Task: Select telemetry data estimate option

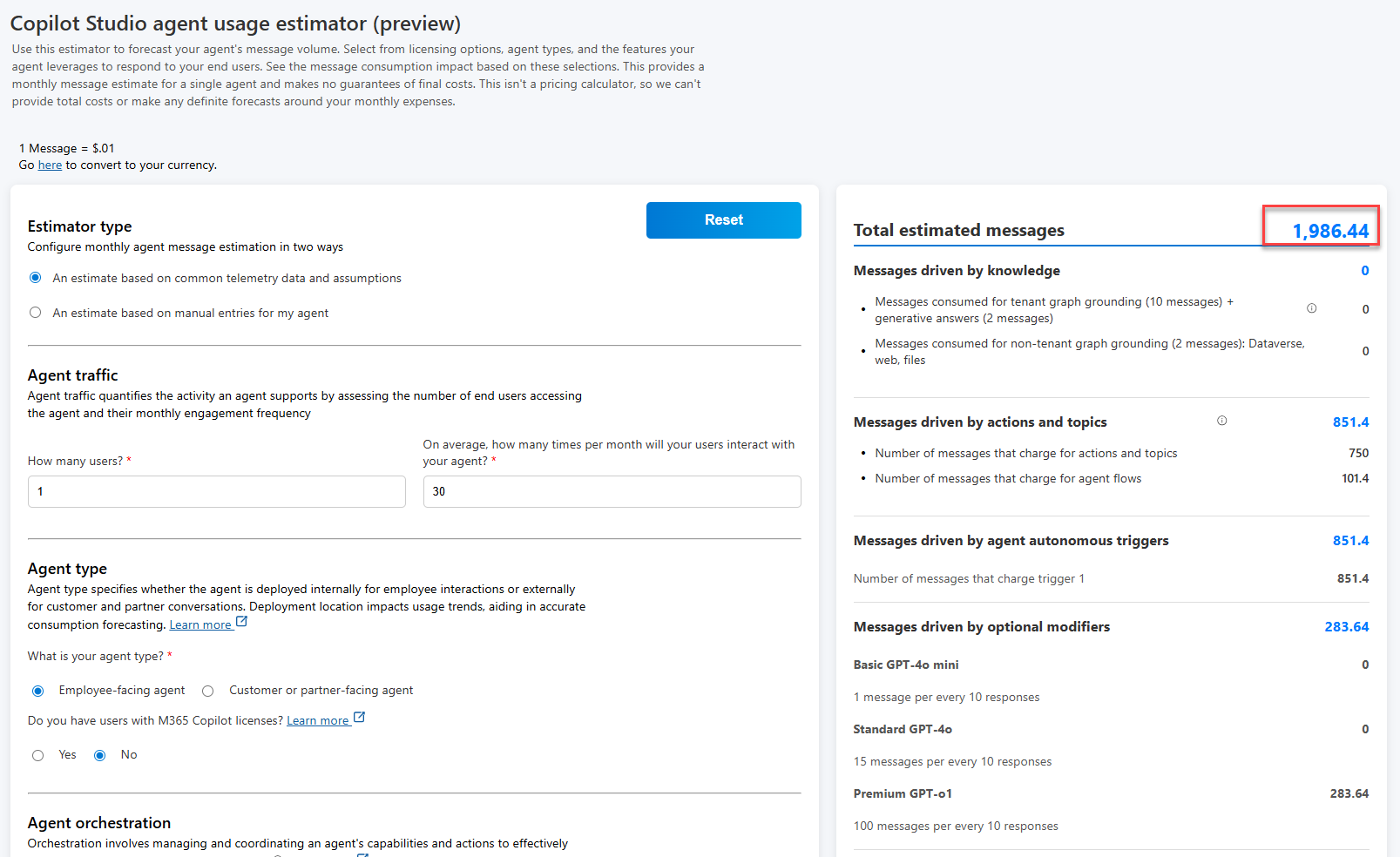Action: [36, 277]
